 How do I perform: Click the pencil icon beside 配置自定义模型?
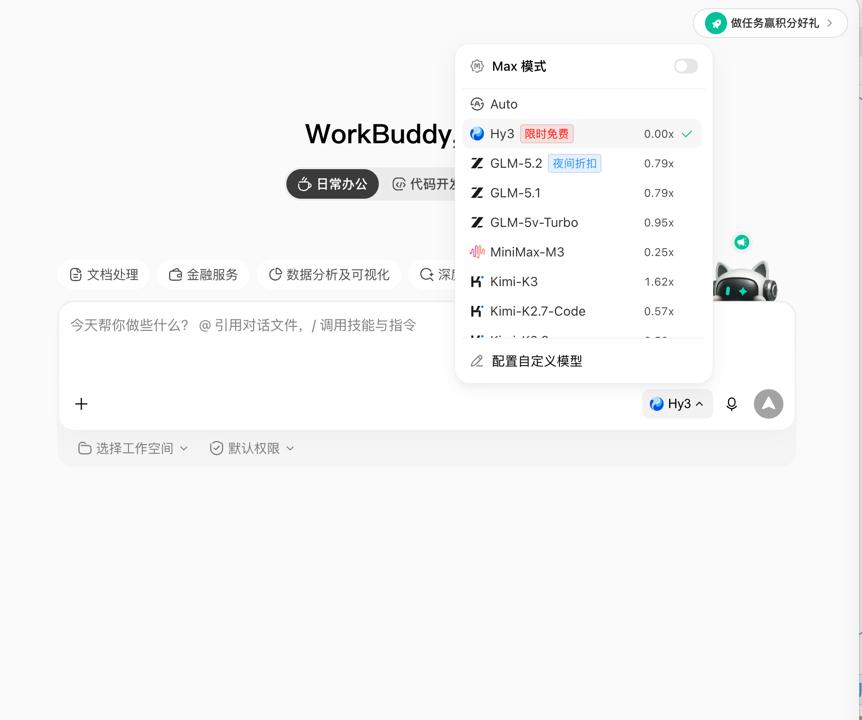pyautogui.click(x=477, y=361)
